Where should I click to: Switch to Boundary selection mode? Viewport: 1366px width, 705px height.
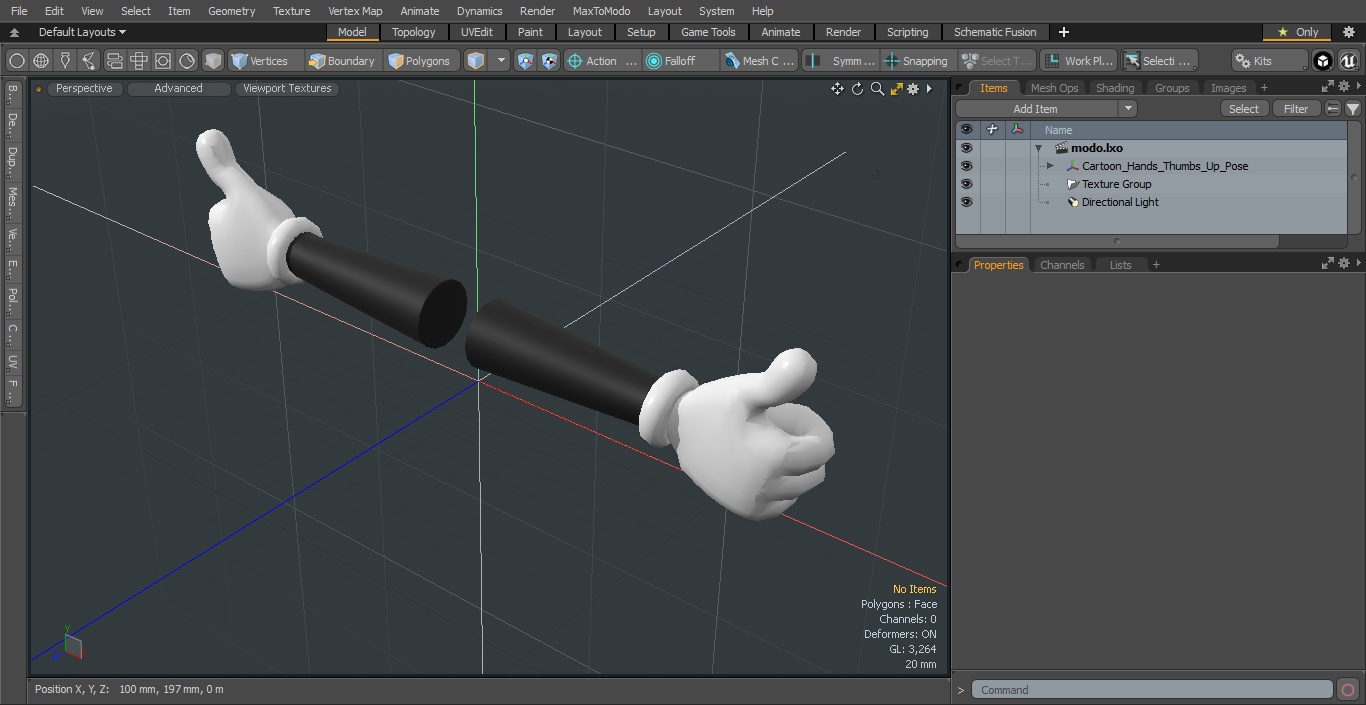pos(342,61)
